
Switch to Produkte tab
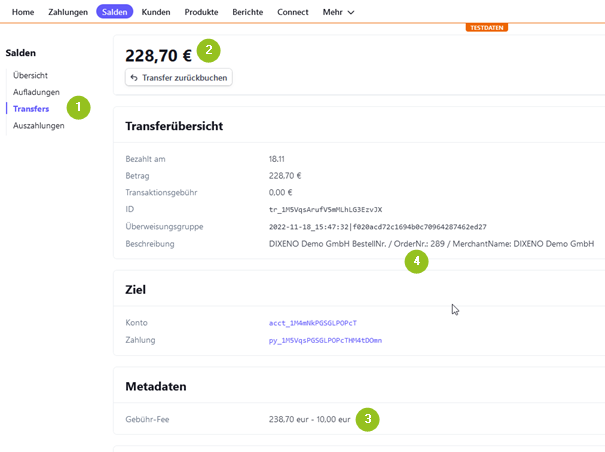pyautogui.click(x=201, y=12)
